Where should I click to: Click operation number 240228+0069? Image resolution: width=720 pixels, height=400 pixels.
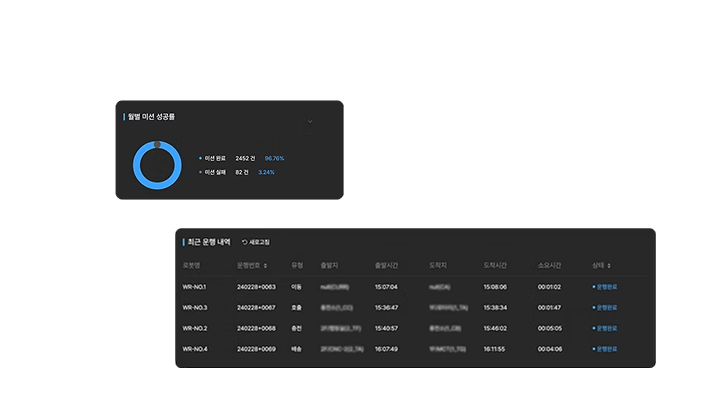[256, 349]
